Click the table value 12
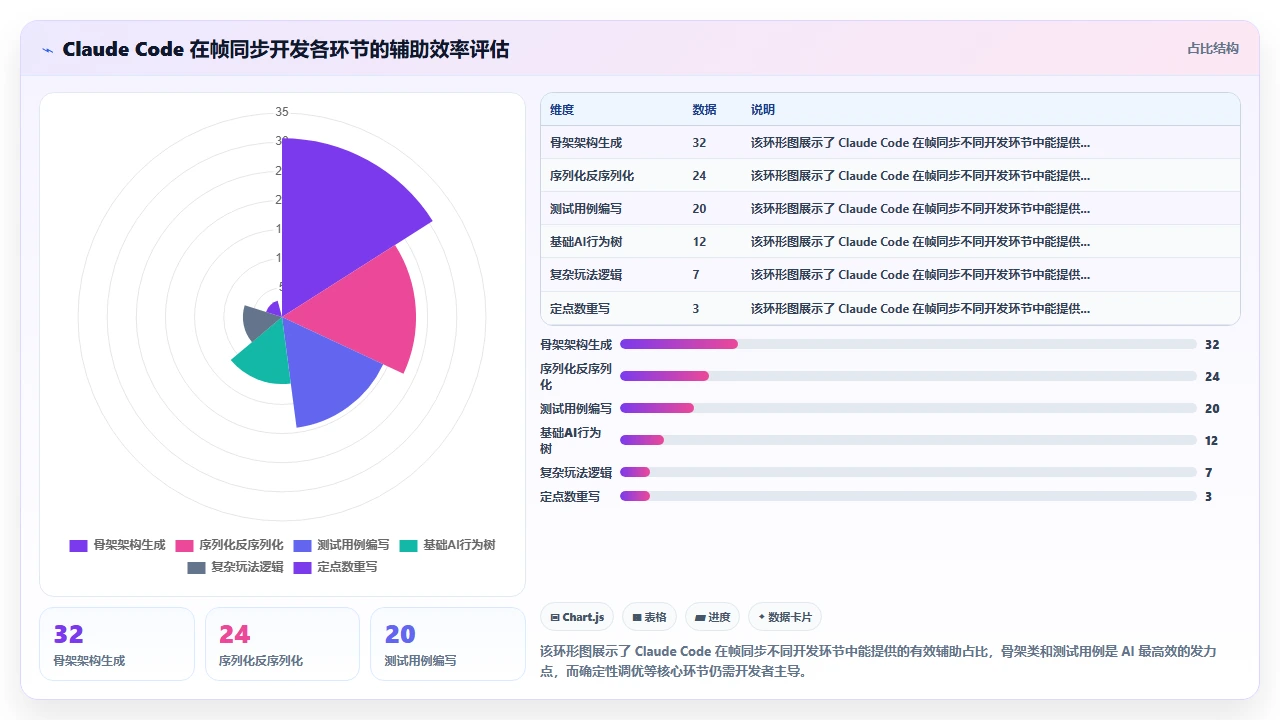The image size is (1280, 720). click(x=699, y=242)
